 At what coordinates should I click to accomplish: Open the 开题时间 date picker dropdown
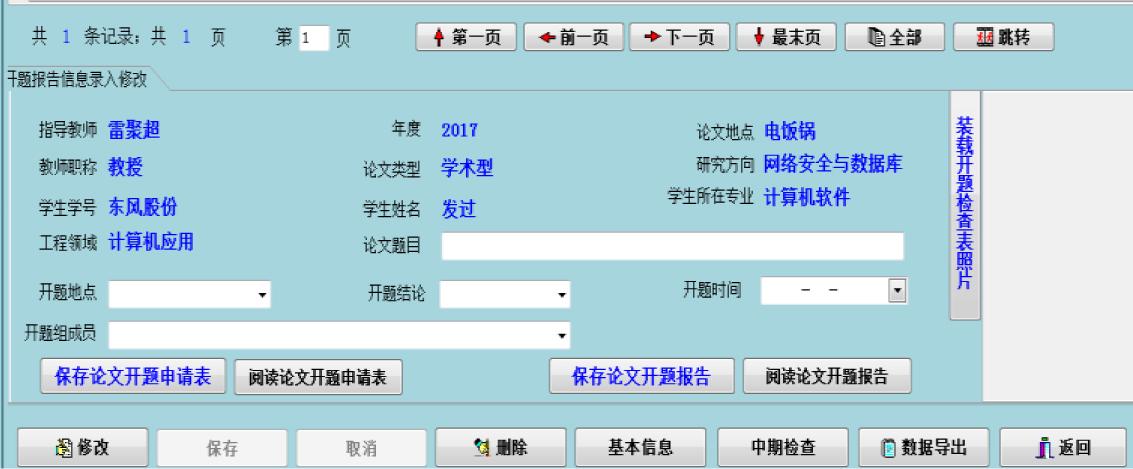coord(896,291)
